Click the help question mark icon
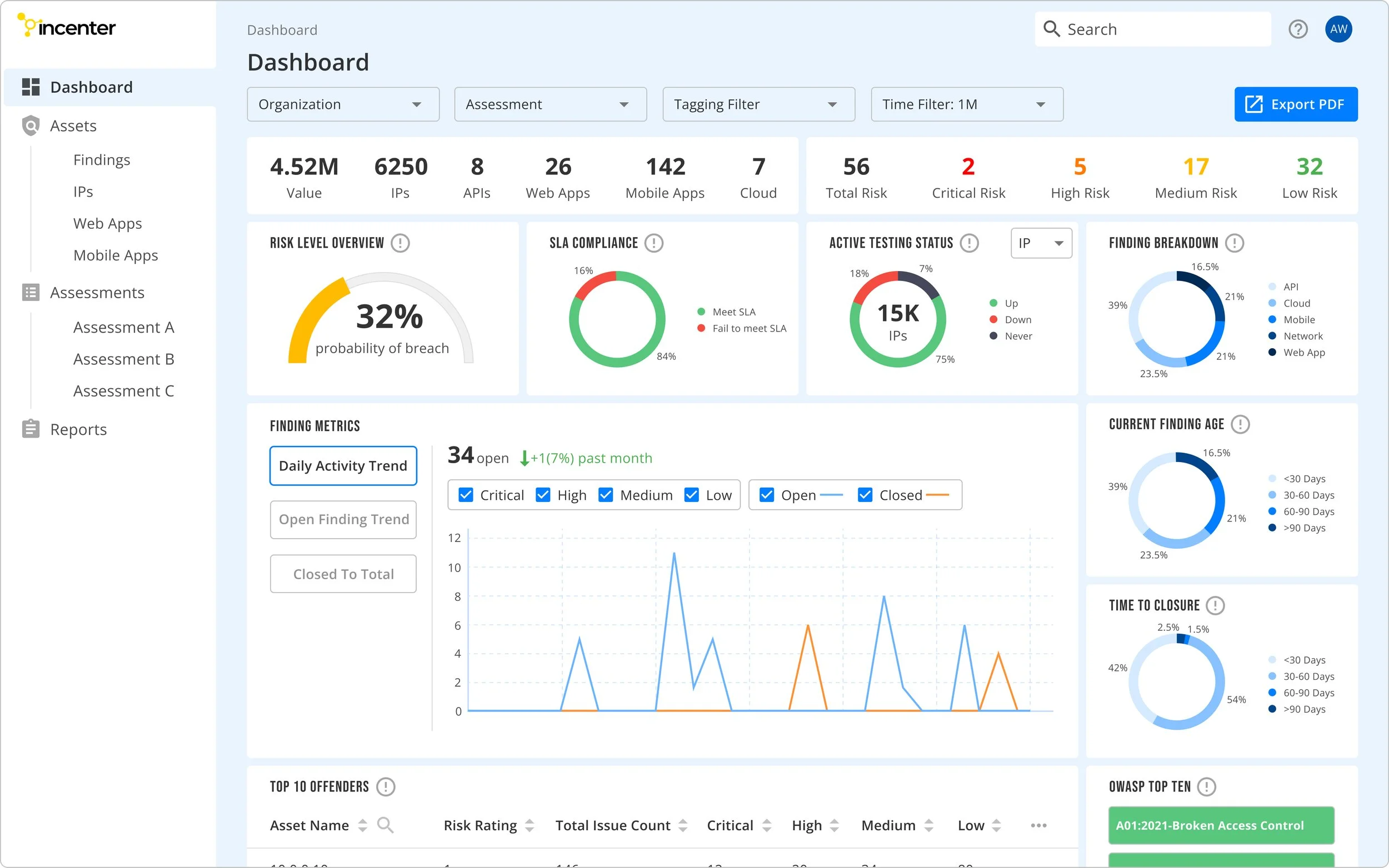This screenshot has width=1389, height=868. [x=1298, y=29]
